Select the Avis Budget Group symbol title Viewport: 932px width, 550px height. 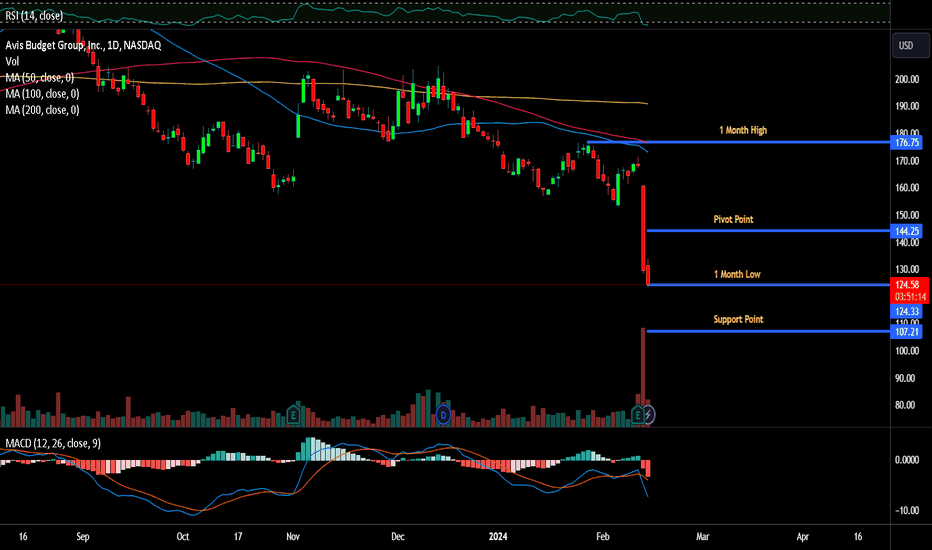(83, 45)
